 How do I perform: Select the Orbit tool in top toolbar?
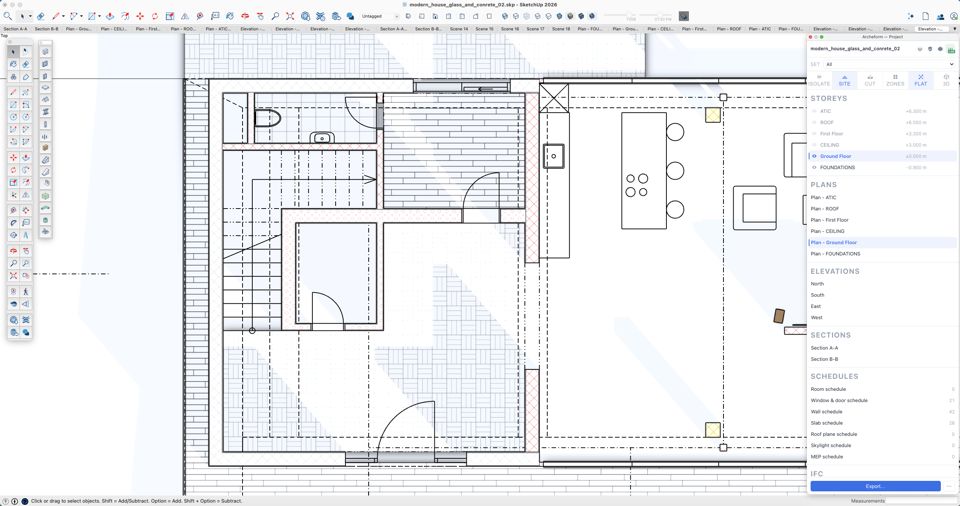pos(245,16)
